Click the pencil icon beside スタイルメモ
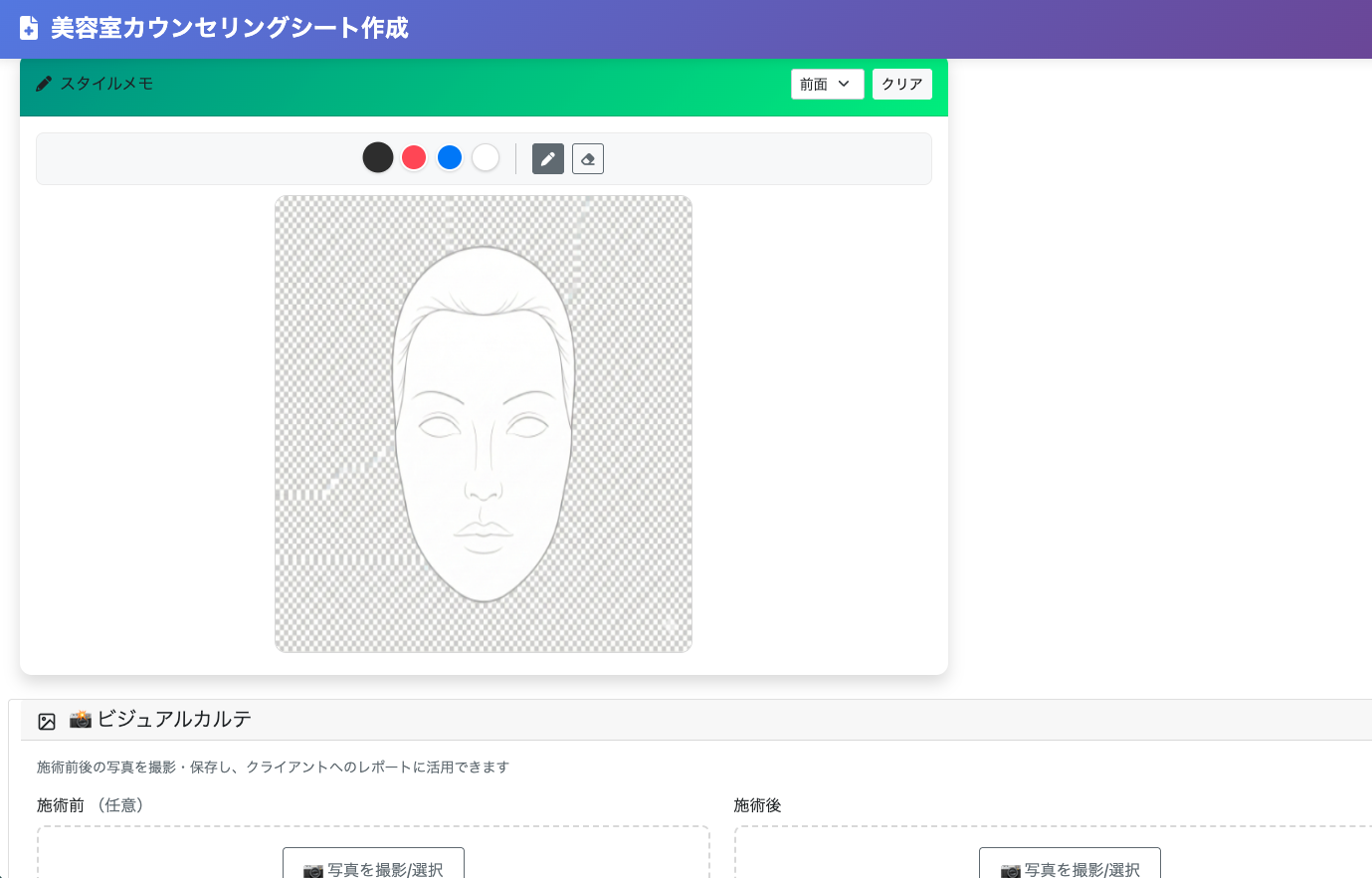 [x=42, y=84]
